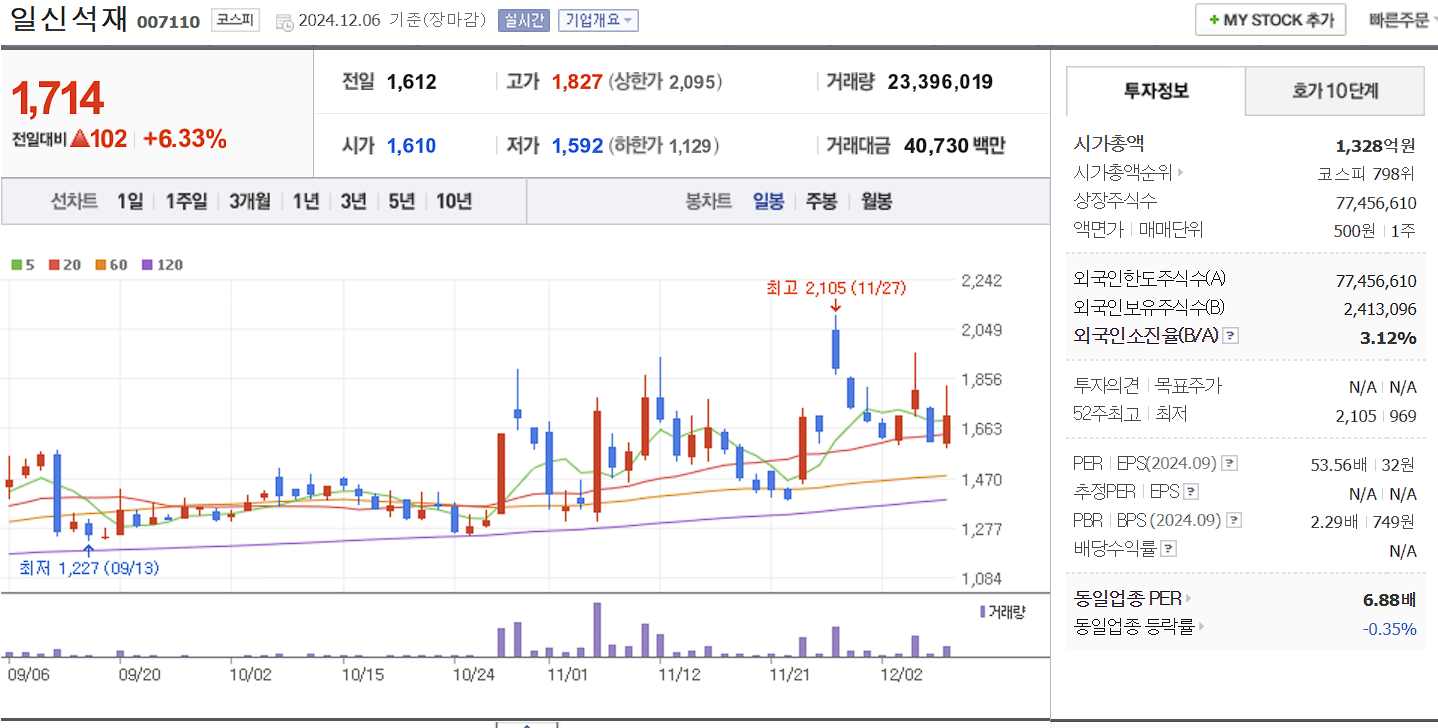Open the EPS(2024.09) question mark tooltip
This screenshot has height=728, width=1438.
(x=1230, y=462)
